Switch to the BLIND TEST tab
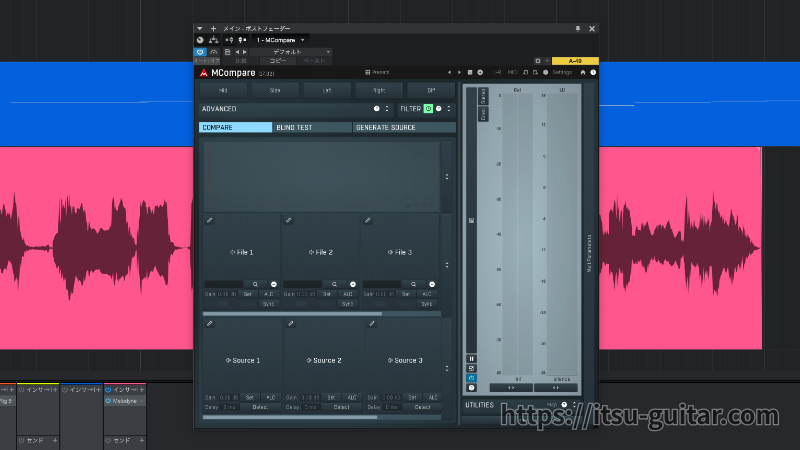 click(x=312, y=128)
